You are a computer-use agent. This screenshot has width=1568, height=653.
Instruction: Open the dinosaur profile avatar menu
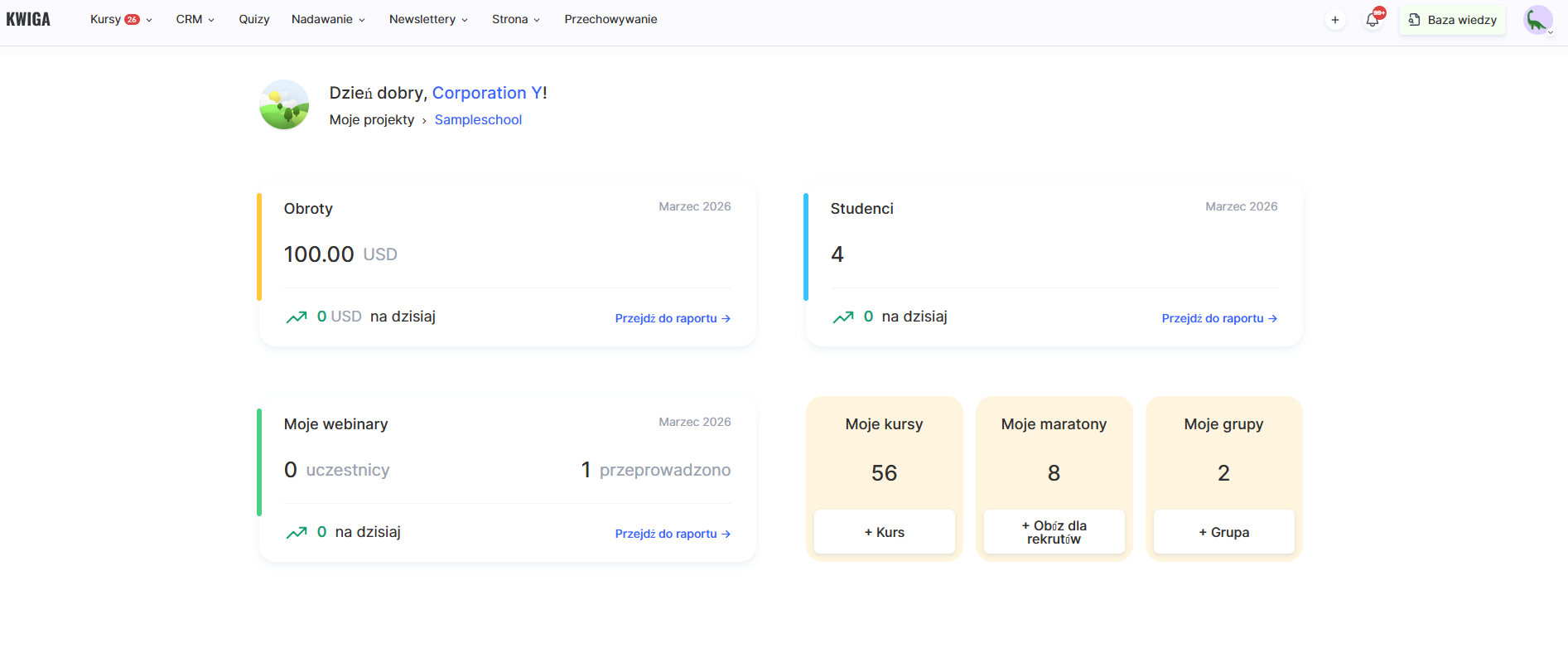point(1538,20)
